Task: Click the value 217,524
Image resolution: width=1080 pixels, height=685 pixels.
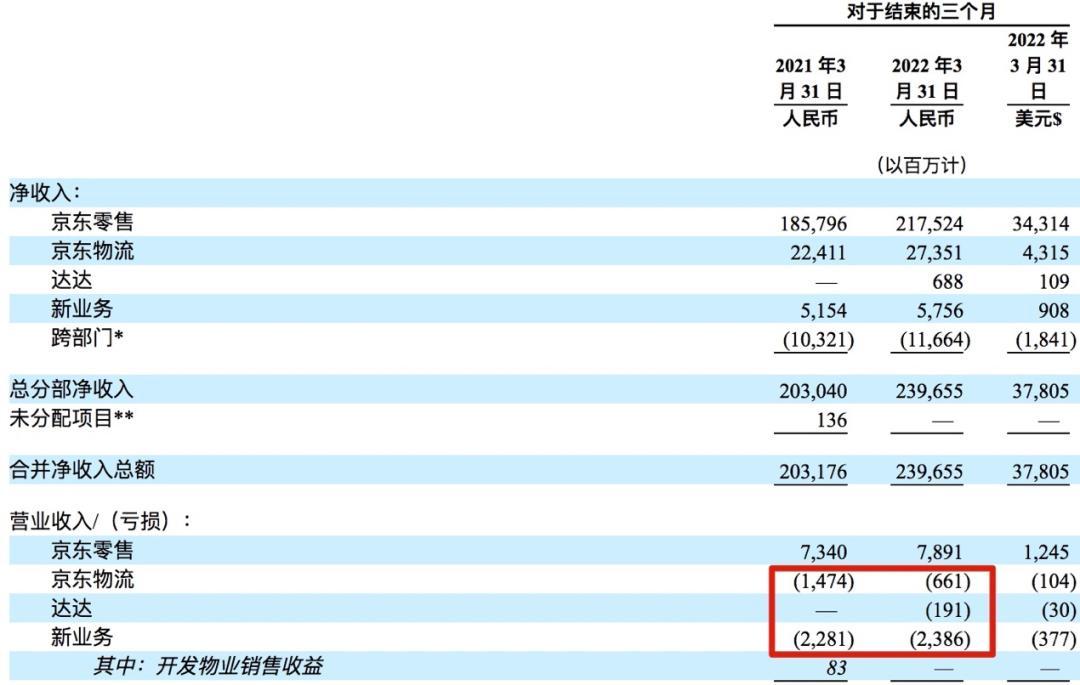Action: [929, 224]
